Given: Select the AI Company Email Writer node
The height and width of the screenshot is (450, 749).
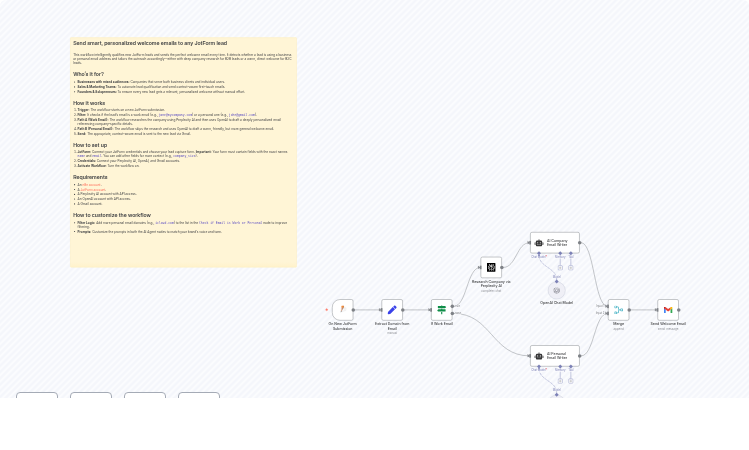Looking at the screenshot, I should [x=555, y=242].
